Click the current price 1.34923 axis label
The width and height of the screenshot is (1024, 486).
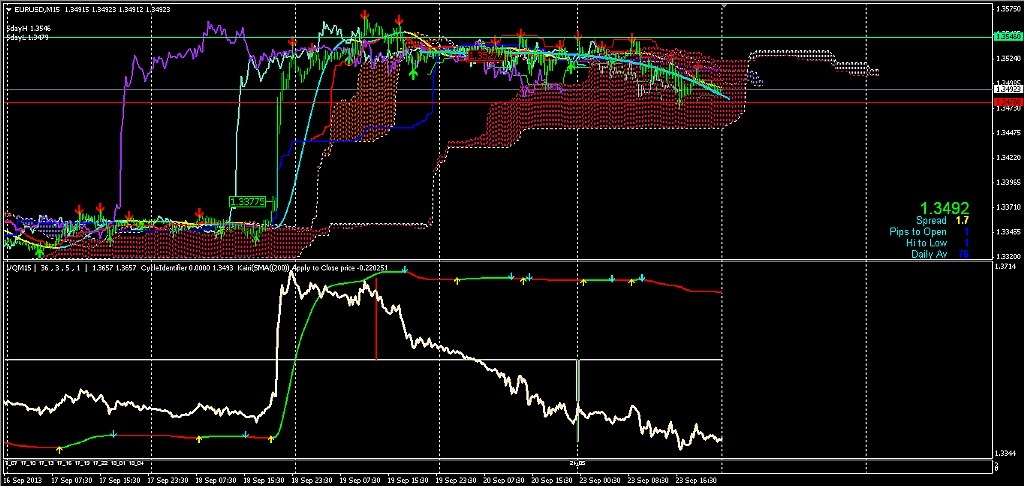[1006, 89]
